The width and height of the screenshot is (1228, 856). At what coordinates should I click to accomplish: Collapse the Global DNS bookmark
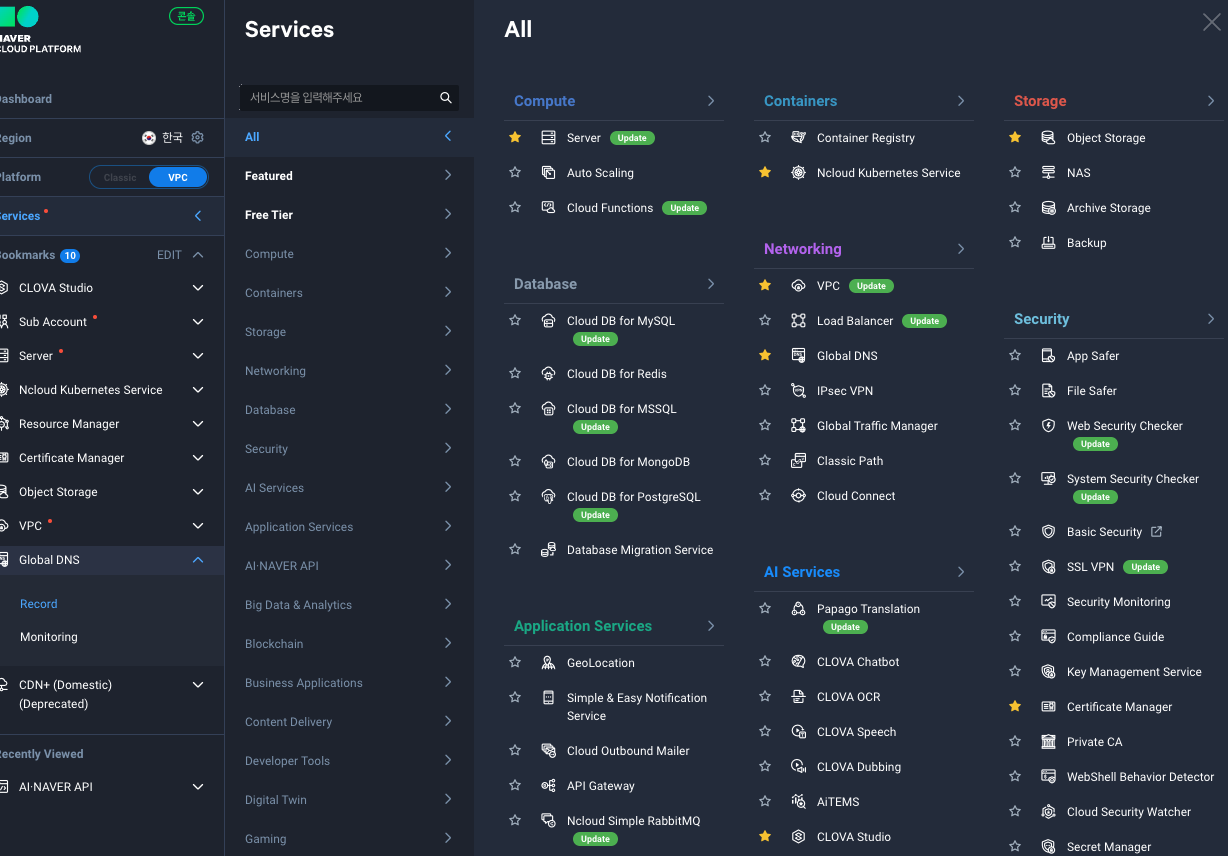click(198, 560)
